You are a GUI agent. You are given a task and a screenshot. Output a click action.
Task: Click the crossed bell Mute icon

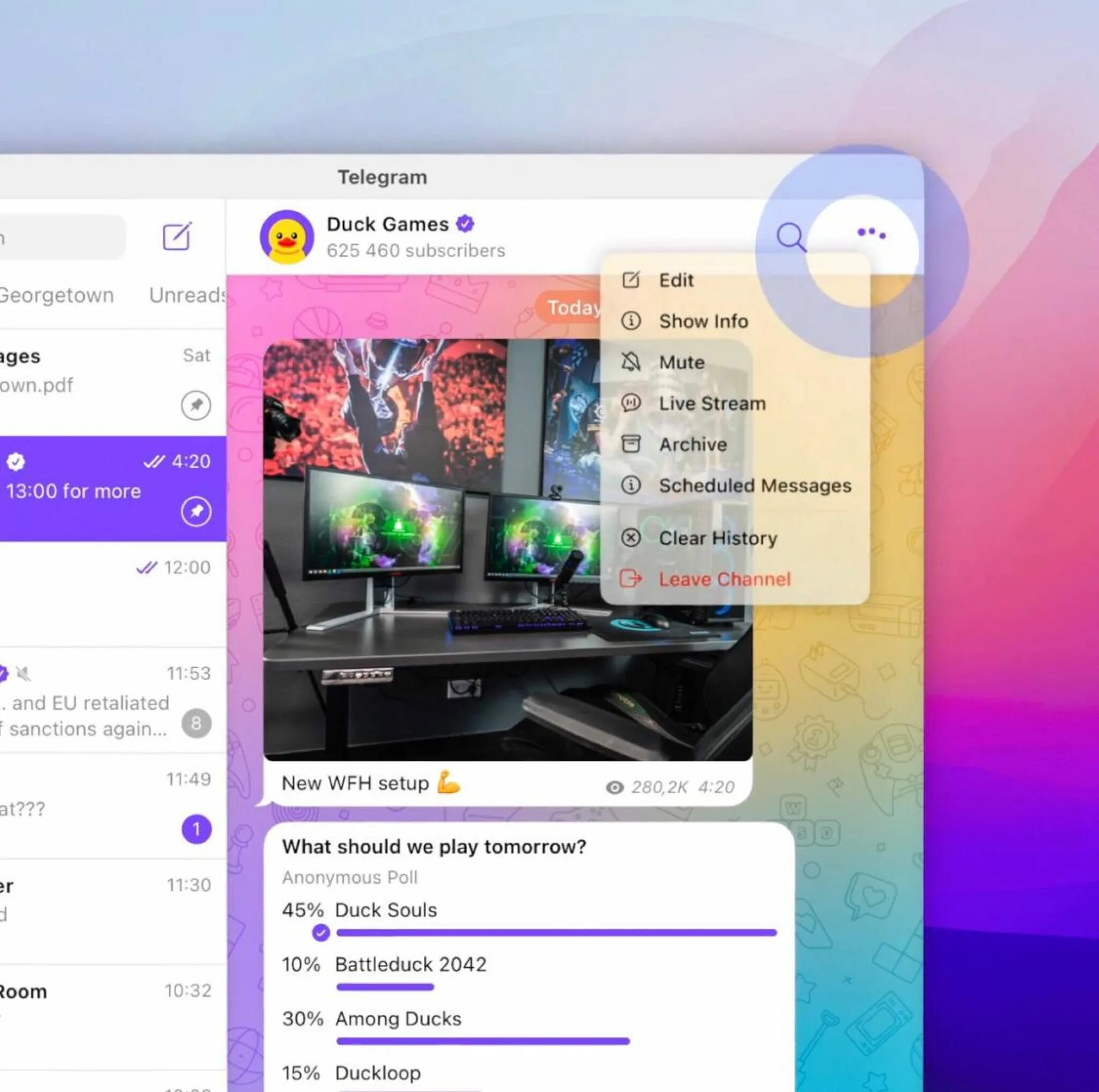tap(631, 362)
